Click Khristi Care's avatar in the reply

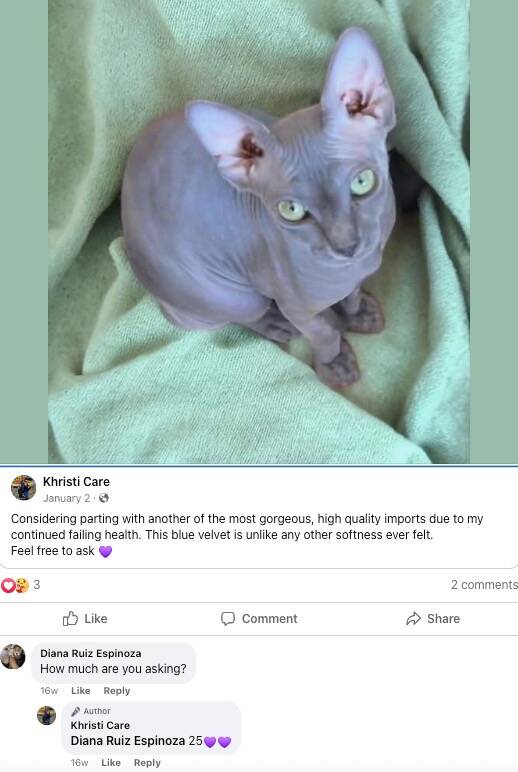(46, 715)
